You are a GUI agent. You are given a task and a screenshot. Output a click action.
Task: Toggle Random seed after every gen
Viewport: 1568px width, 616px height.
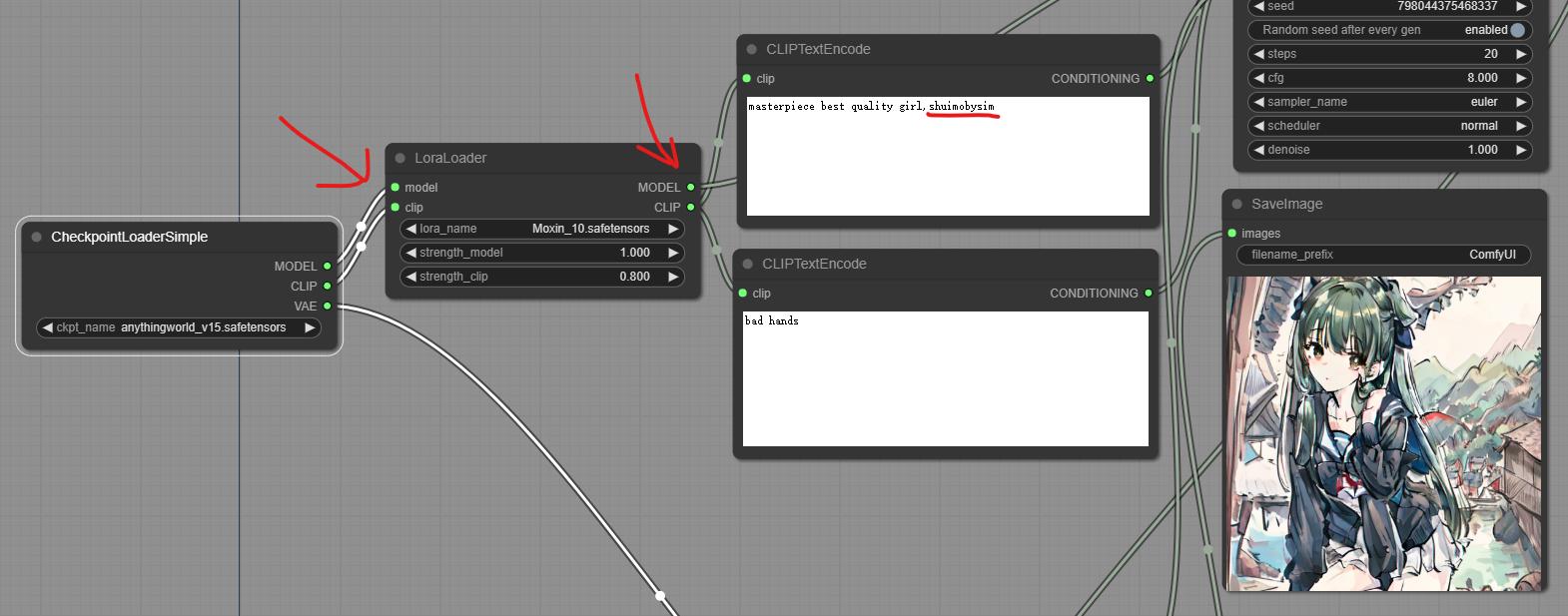point(1517,30)
